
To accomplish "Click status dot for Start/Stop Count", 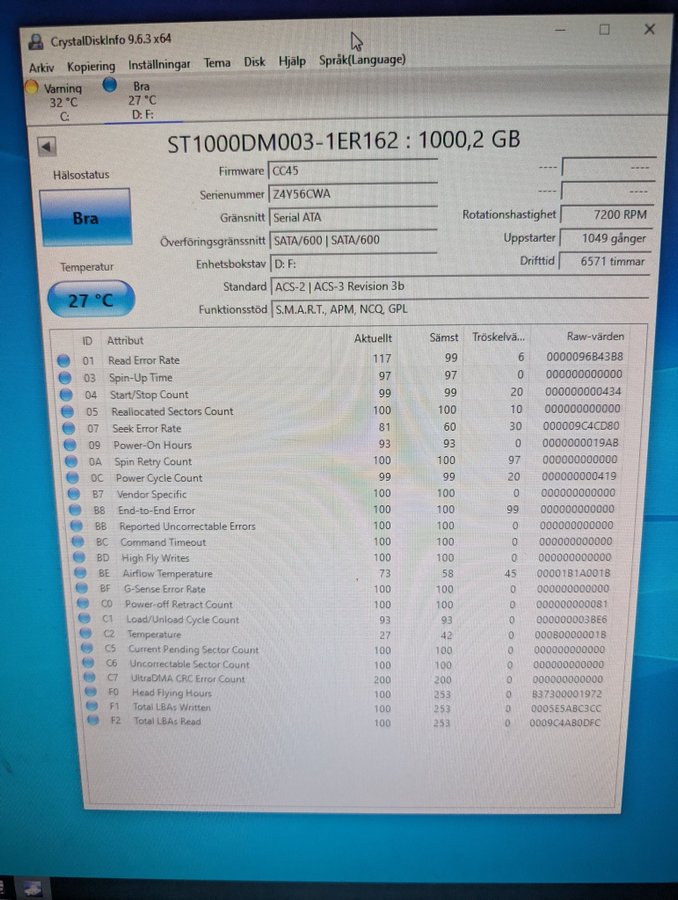I will click(66, 395).
